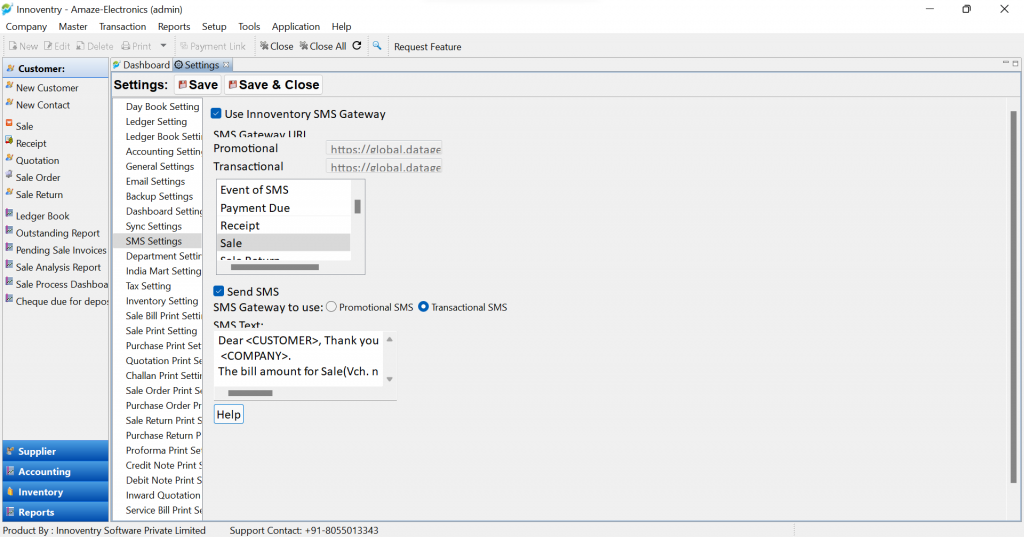
Task: Click the New Customer icon in sidebar
Action: pos(9,86)
